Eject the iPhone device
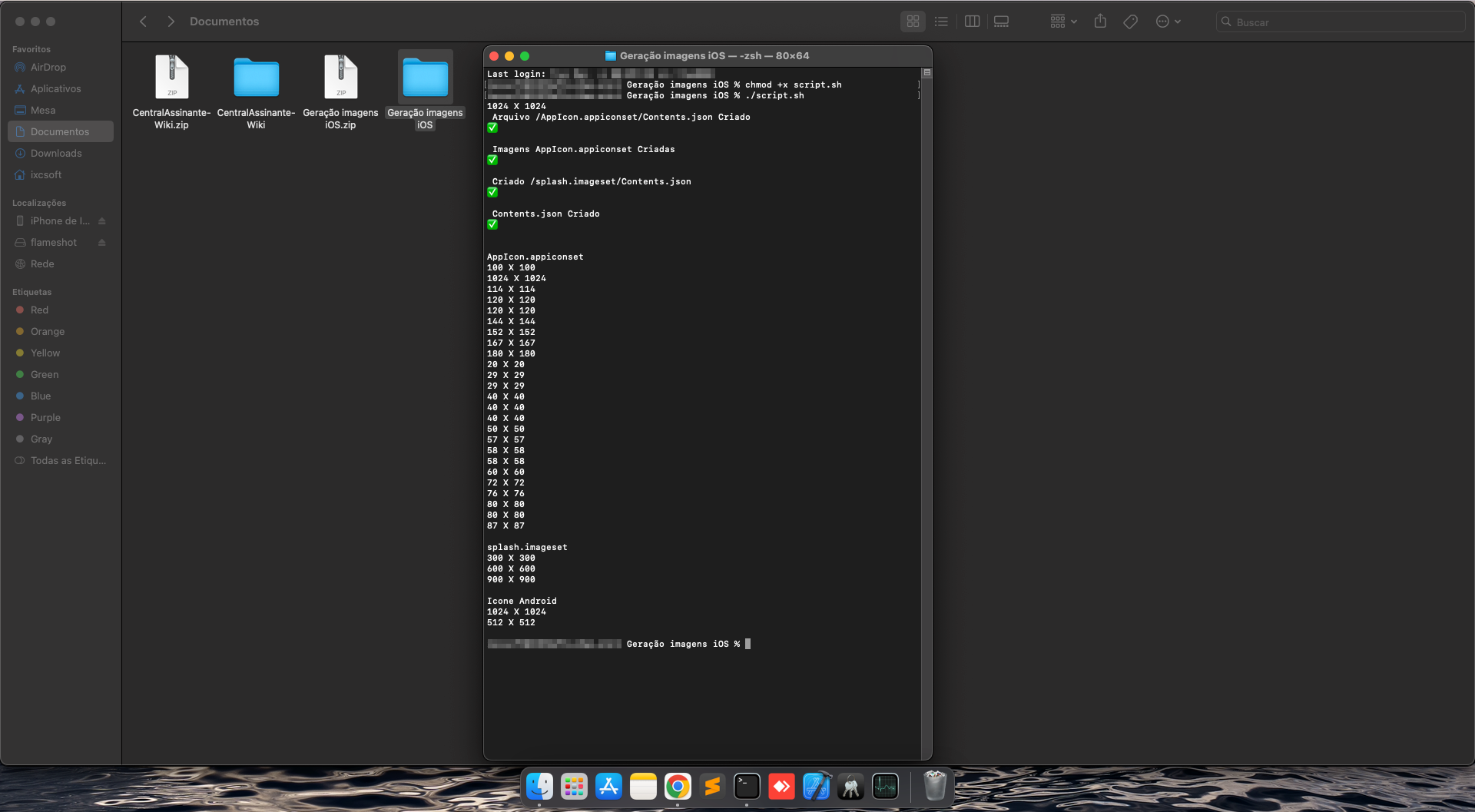The width and height of the screenshot is (1475, 812). (102, 221)
